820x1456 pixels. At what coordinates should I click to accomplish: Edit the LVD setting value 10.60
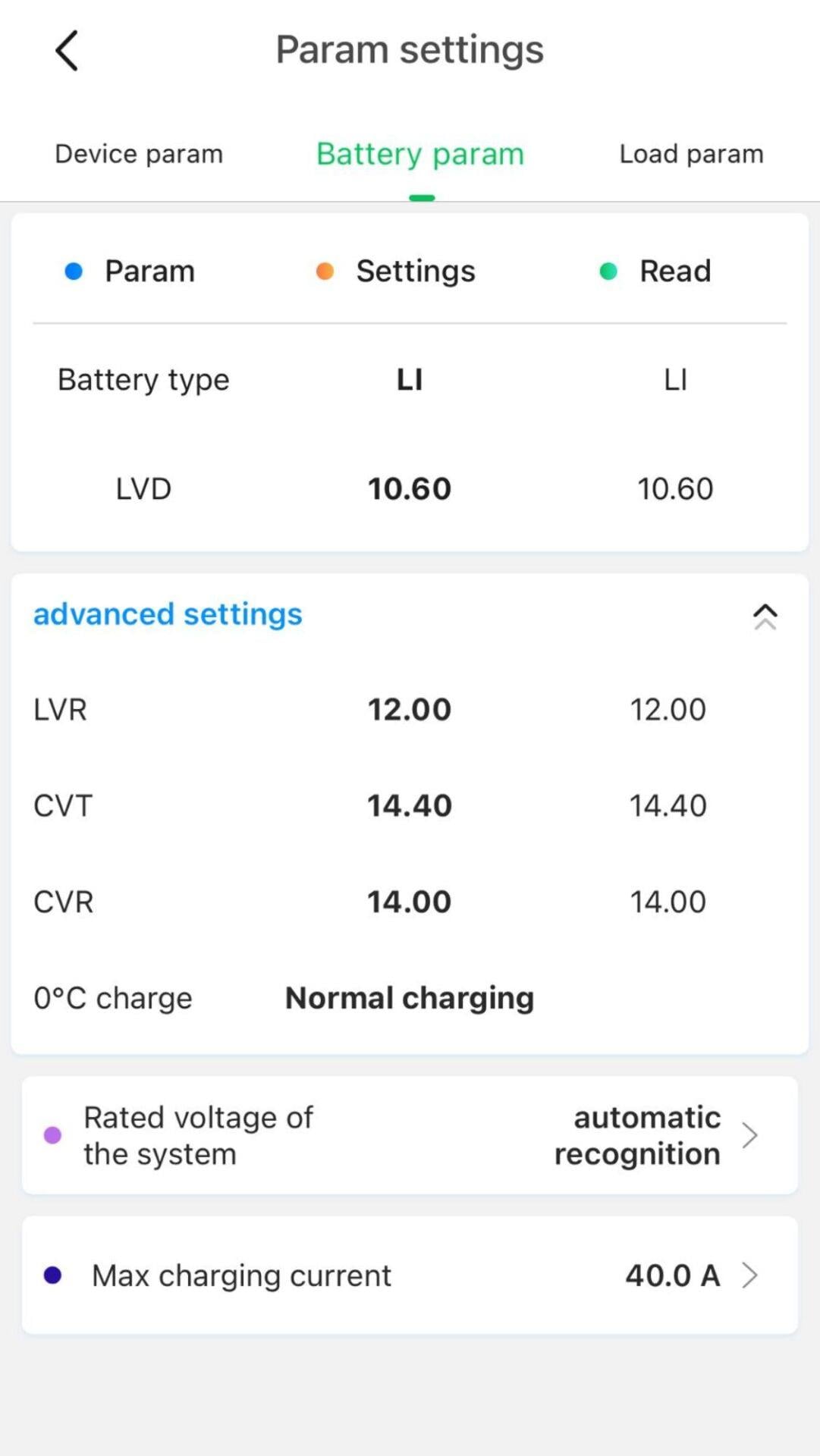pyautogui.click(x=410, y=489)
